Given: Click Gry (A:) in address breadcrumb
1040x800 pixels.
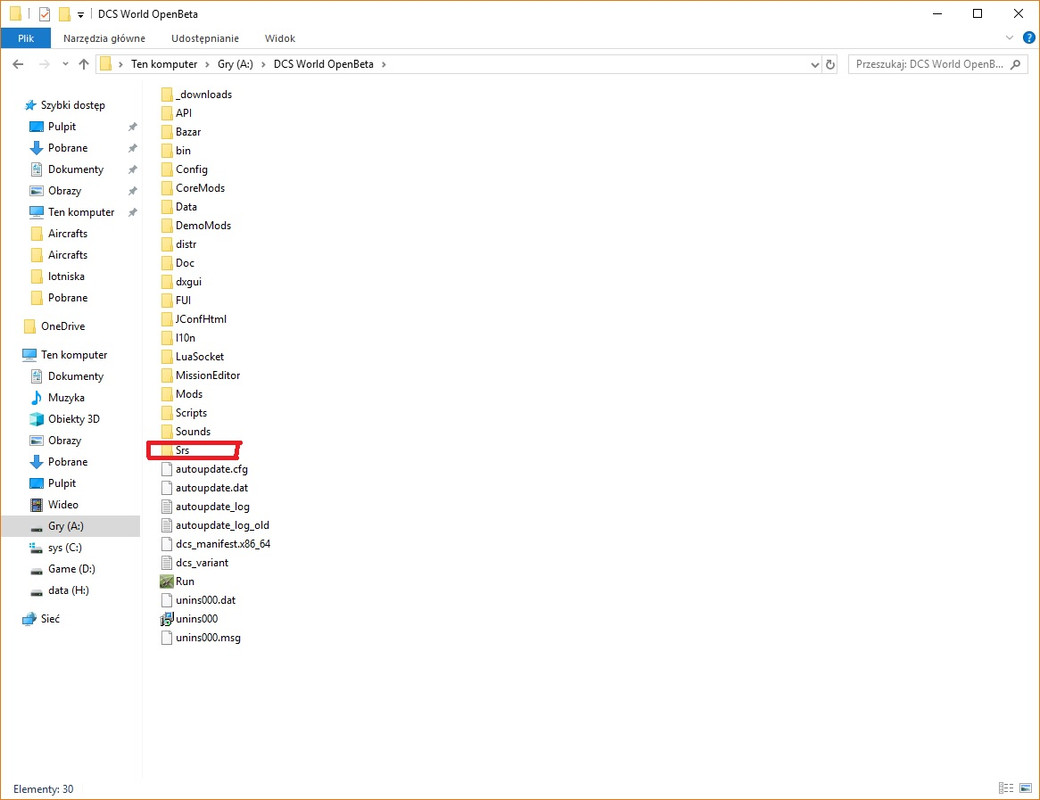Looking at the screenshot, I should (x=235, y=64).
